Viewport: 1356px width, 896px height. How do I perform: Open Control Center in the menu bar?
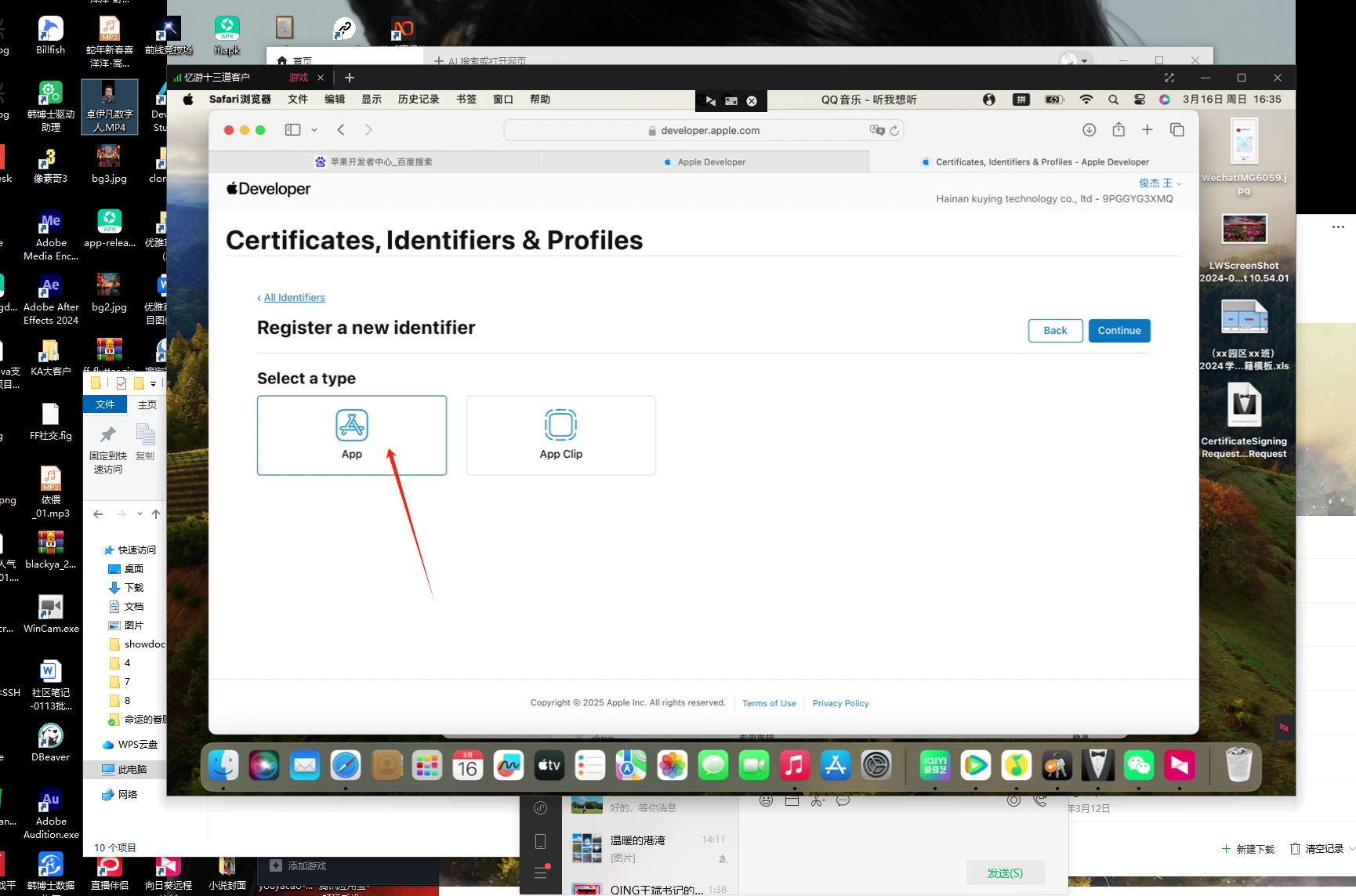coord(1140,100)
